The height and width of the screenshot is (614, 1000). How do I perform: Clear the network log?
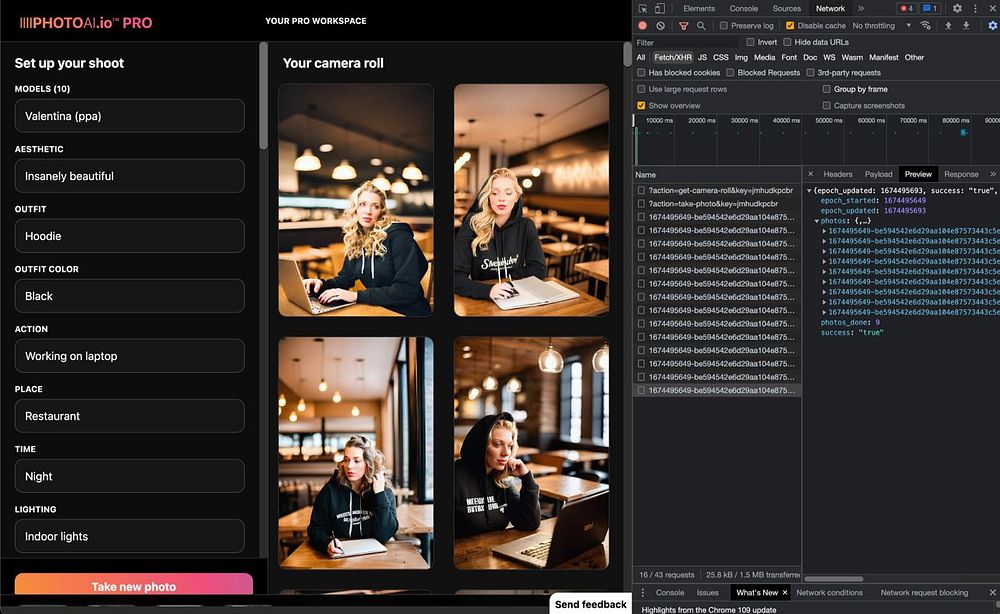661,26
